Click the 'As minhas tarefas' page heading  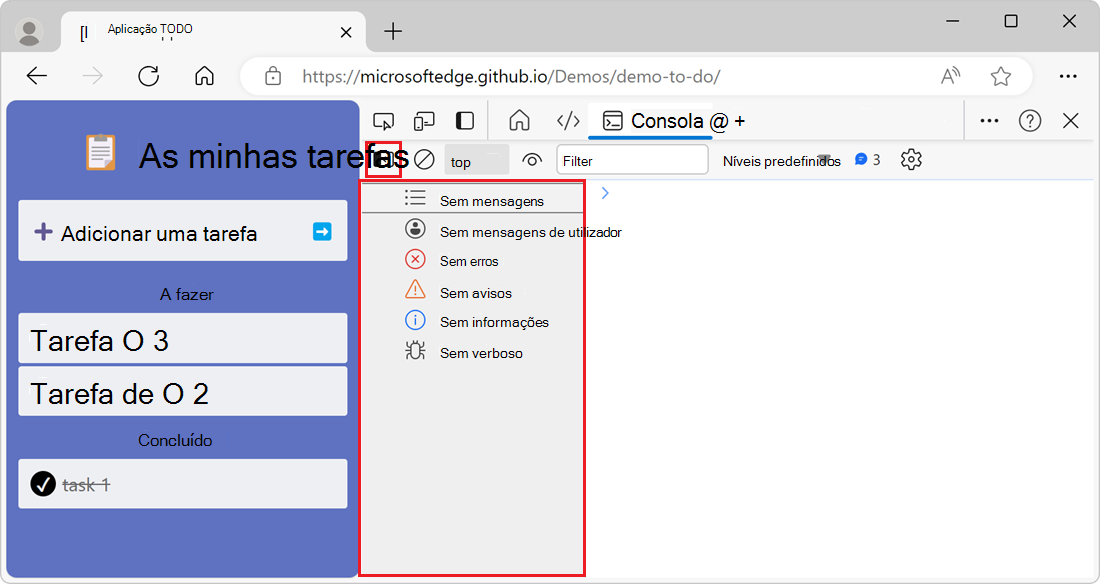274,155
